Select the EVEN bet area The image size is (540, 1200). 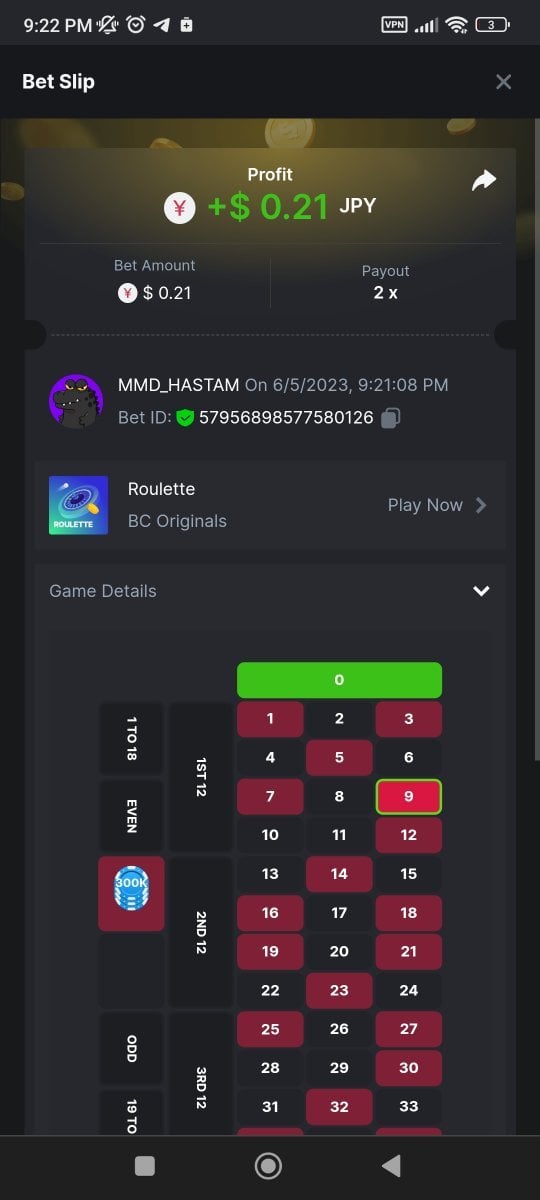(131, 815)
